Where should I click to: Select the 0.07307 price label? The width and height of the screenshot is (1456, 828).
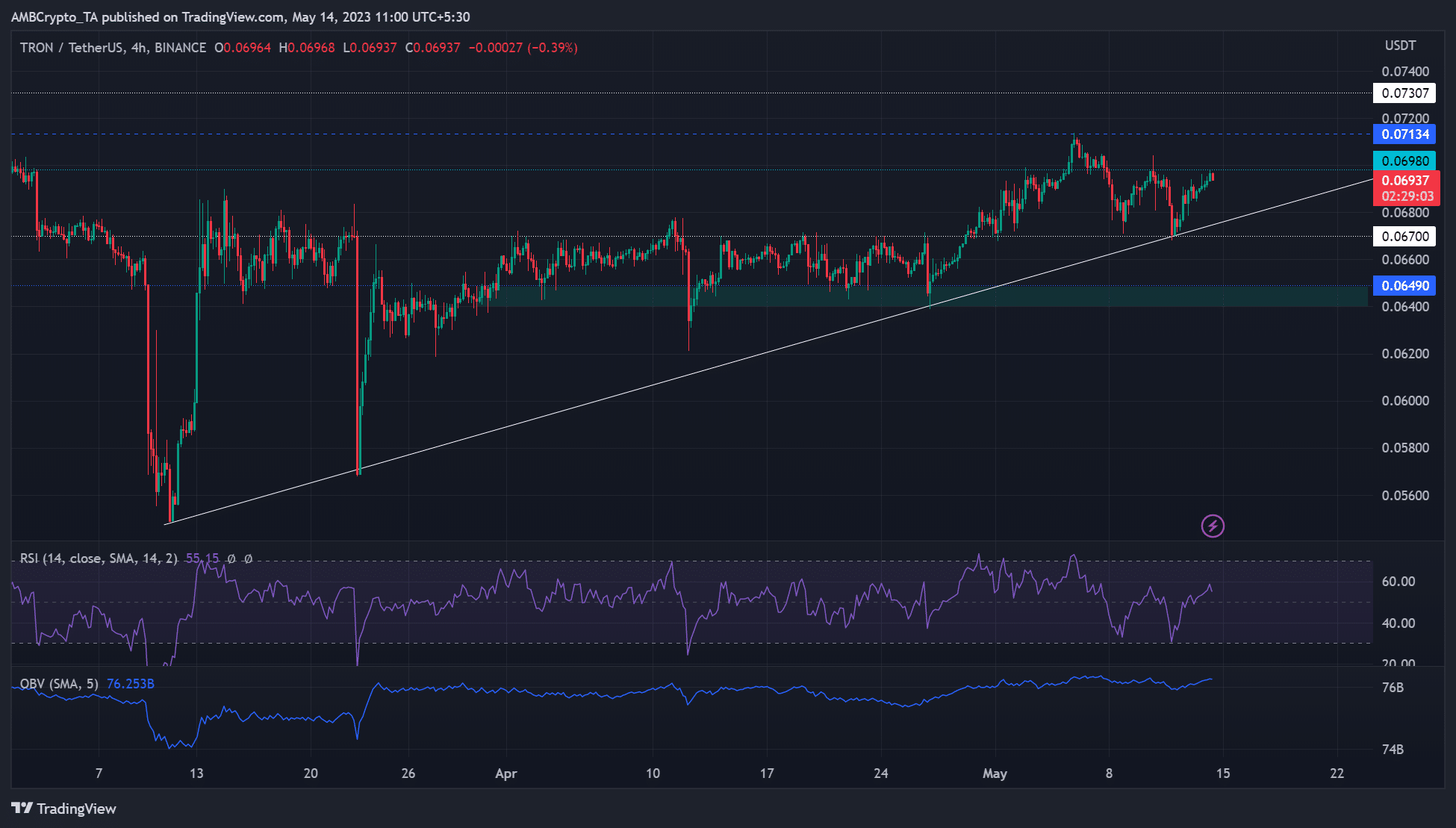[1404, 93]
